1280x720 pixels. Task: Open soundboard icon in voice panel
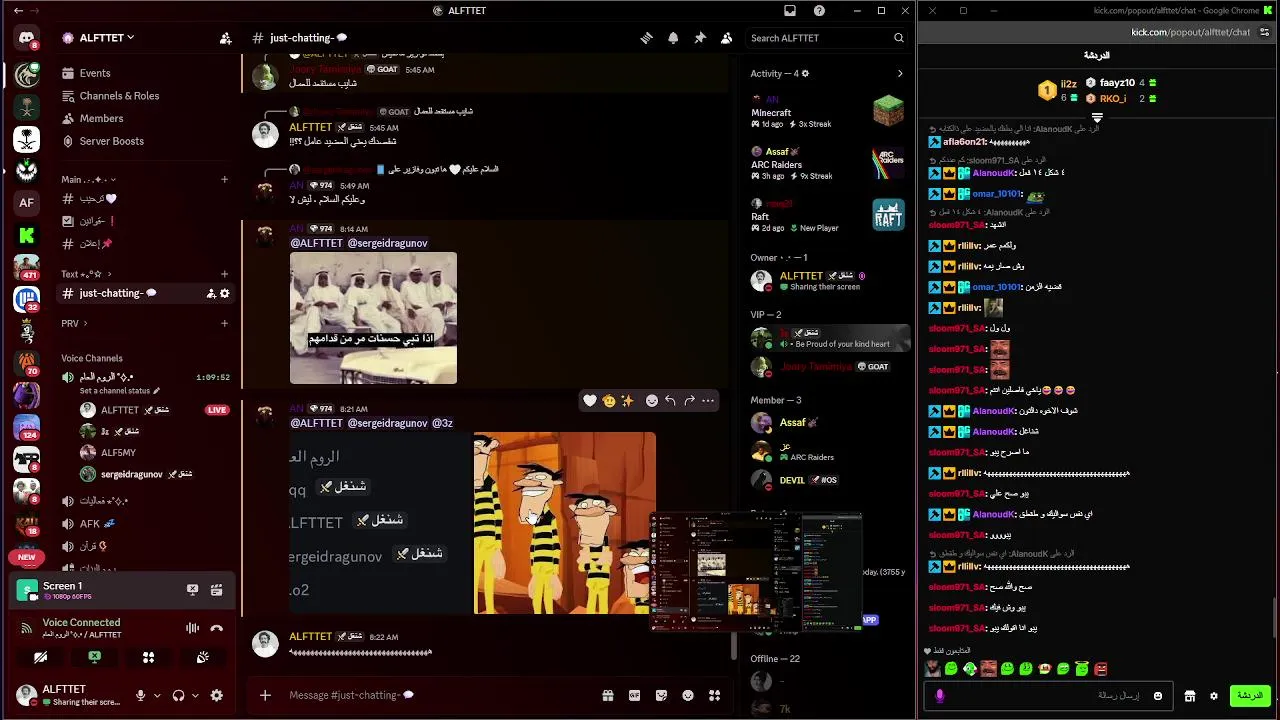click(x=202, y=657)
